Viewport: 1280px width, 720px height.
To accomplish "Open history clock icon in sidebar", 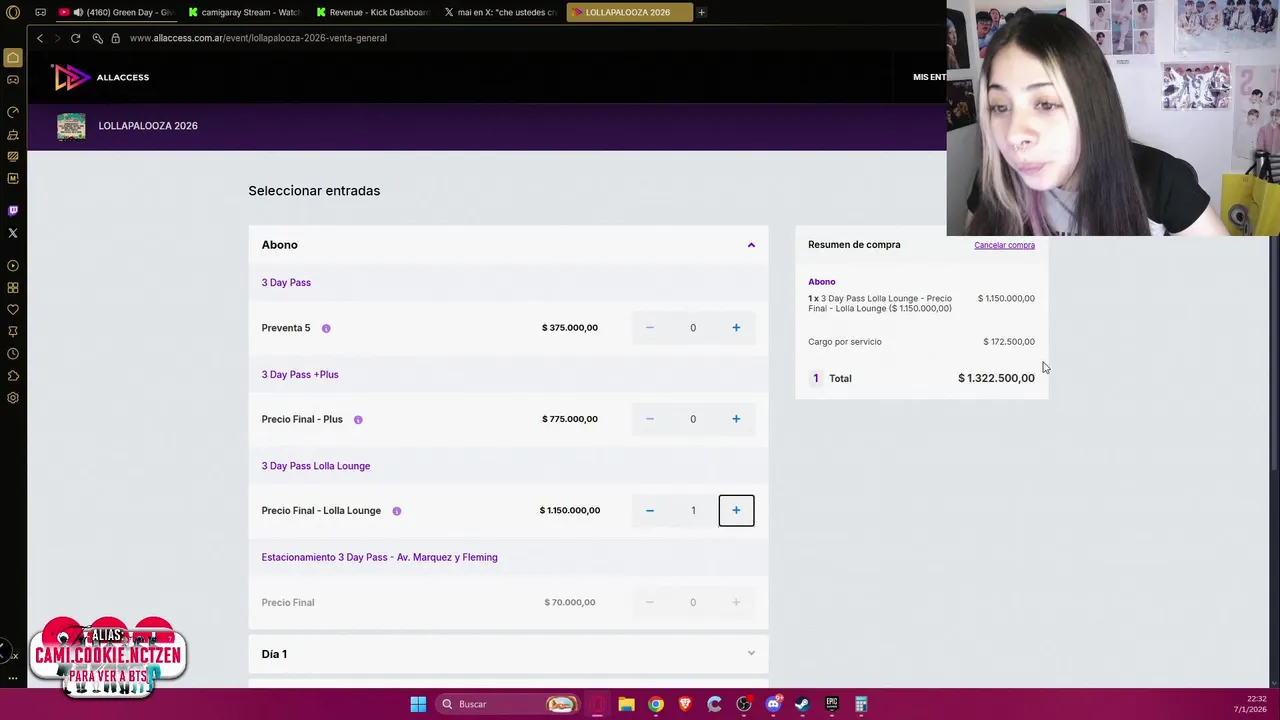I will coord(13,354).
